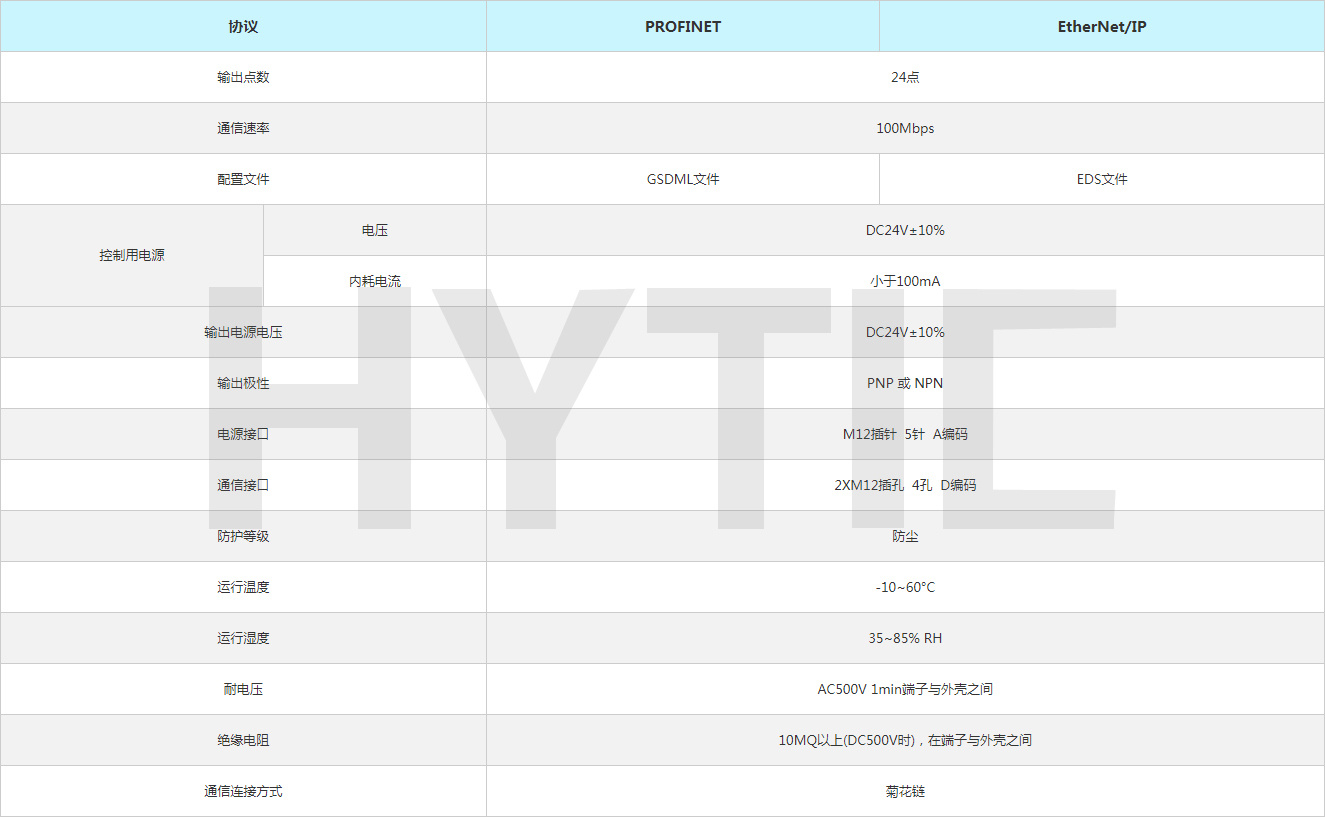Click the 输出电源电压 row label
Screen dimensions: 1325x817
pos(243,332)
